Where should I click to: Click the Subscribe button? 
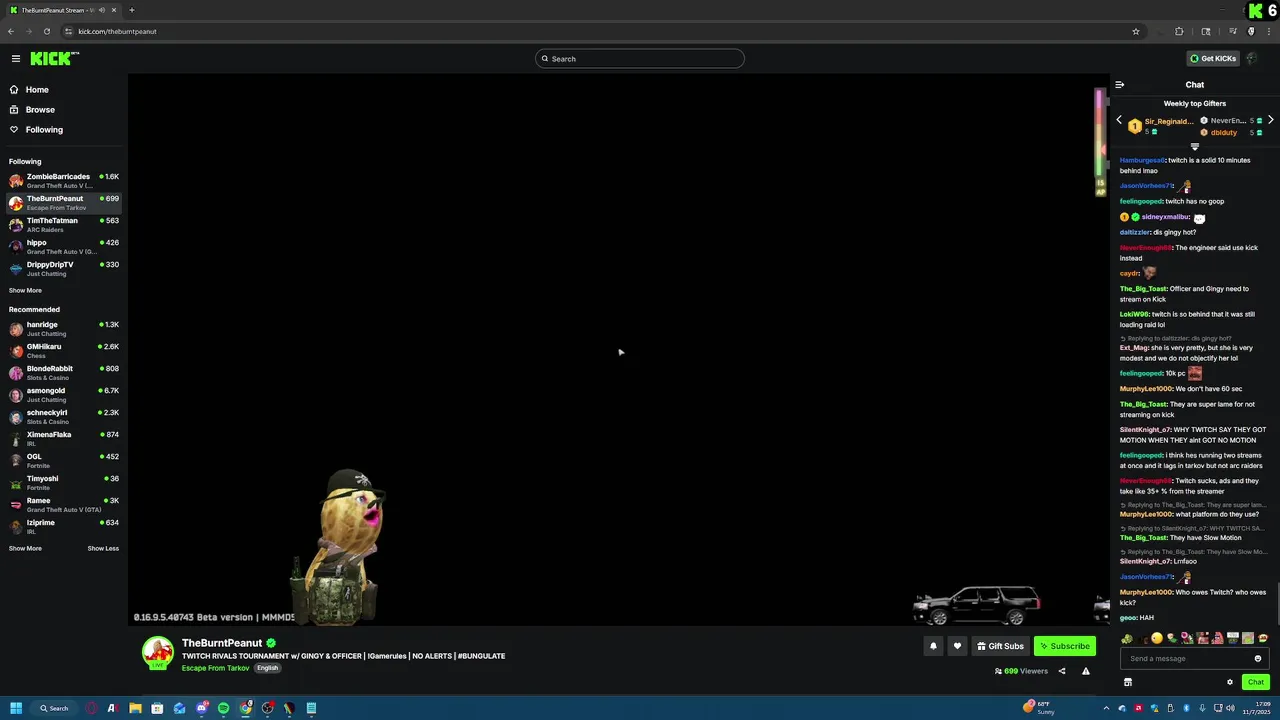pyautogui.click(x=1065, y=646)
